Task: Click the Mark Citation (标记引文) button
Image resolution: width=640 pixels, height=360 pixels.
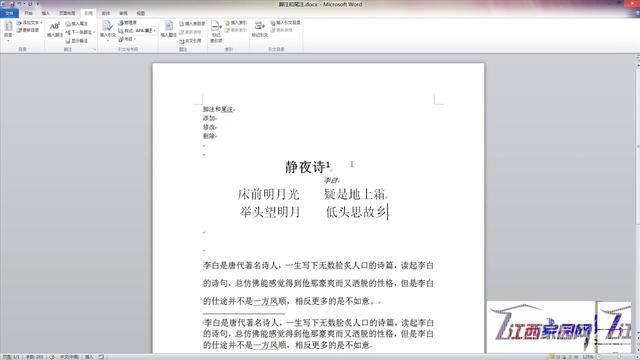Action: pyautogui.click(x=260, y=29)
